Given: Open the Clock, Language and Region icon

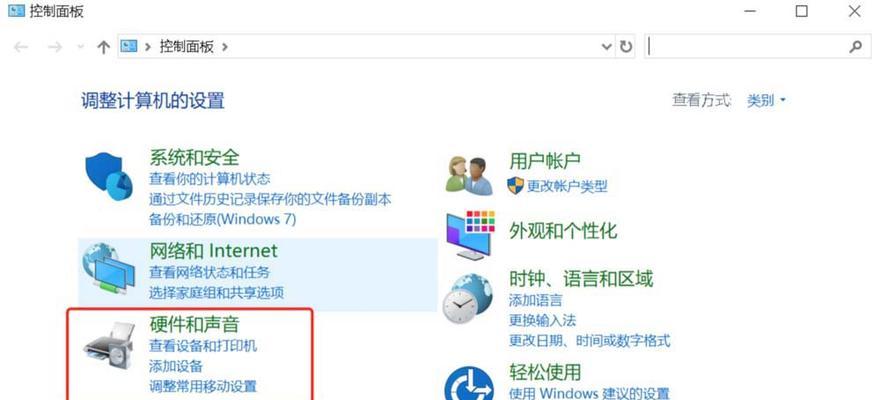Looking at the screenshot, I should 467,298.
